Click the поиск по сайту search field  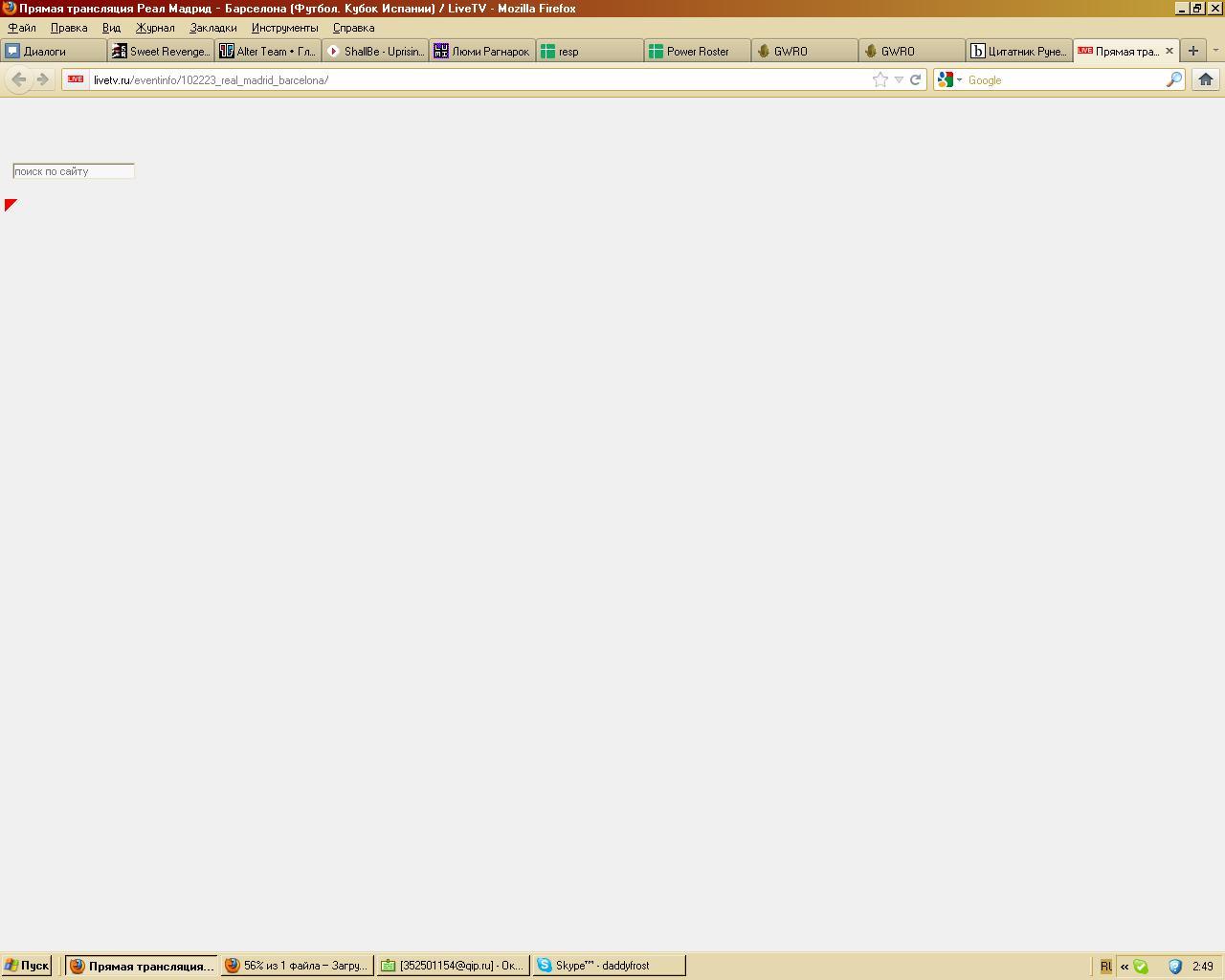pyautogui.click(x=74, y=171)
